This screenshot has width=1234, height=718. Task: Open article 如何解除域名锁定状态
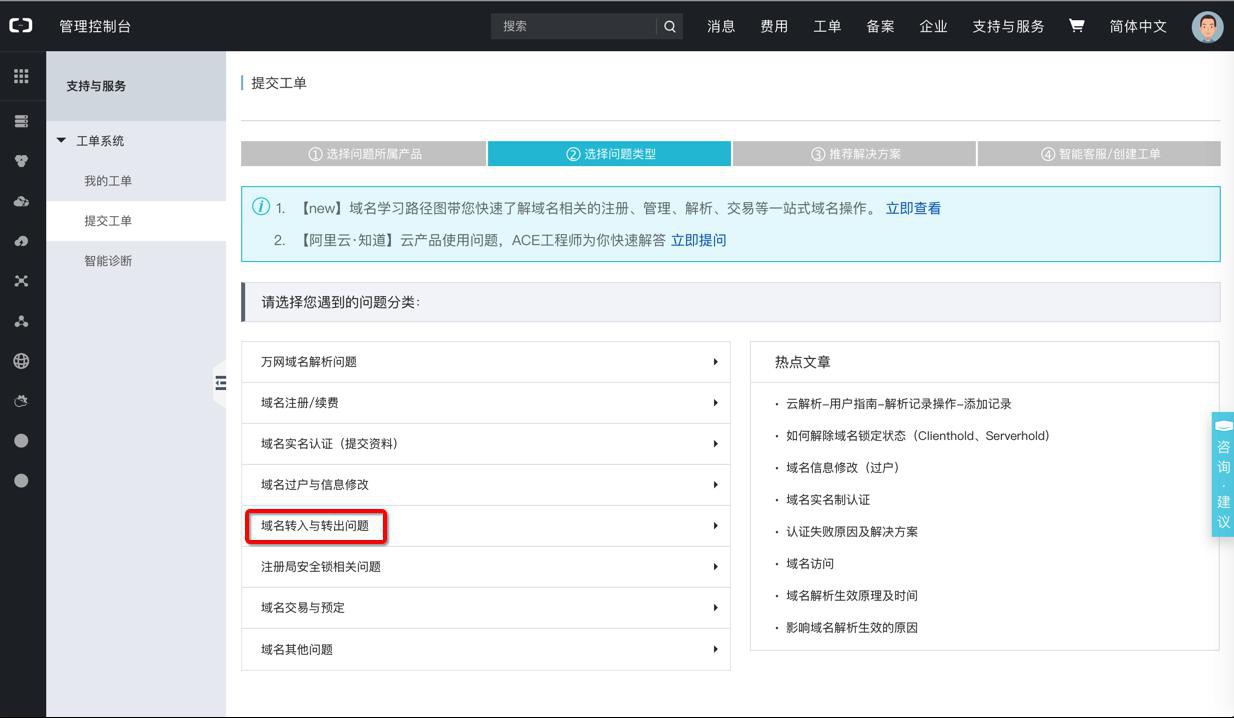pos(917,436)
